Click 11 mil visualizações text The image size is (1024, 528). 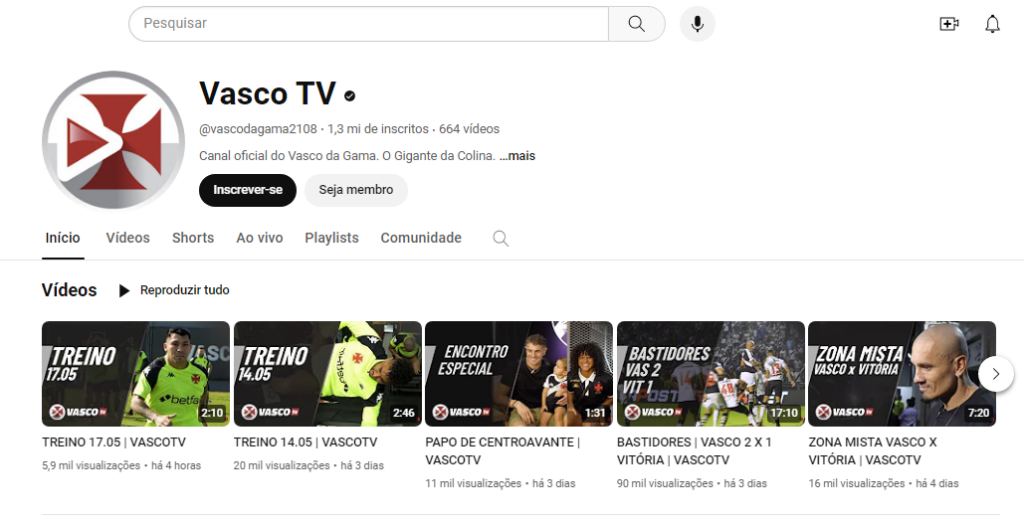[473, 484]
